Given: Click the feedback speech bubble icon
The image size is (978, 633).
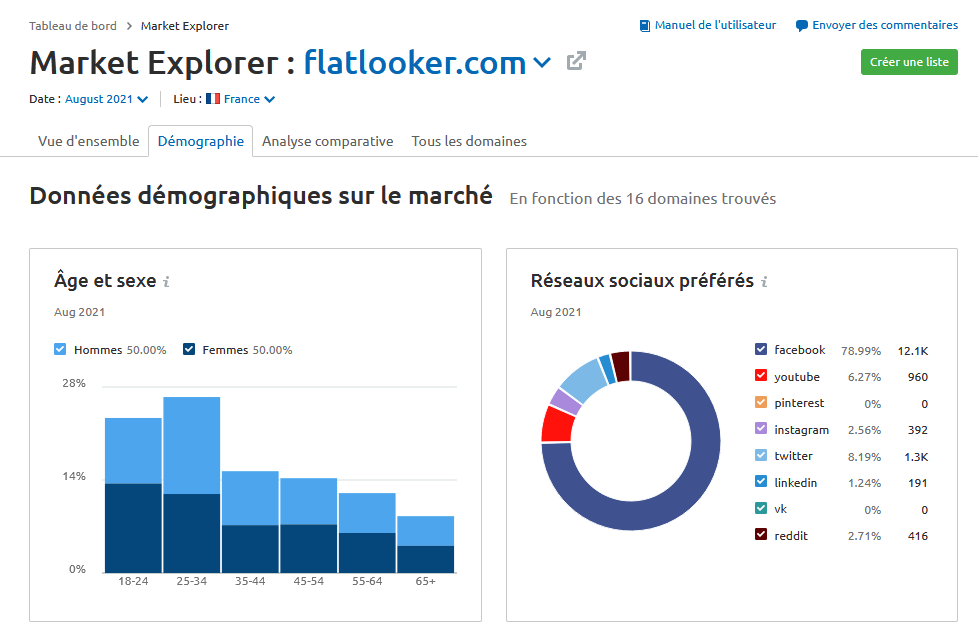Looking at the screenshot, I should click(801, 26).
